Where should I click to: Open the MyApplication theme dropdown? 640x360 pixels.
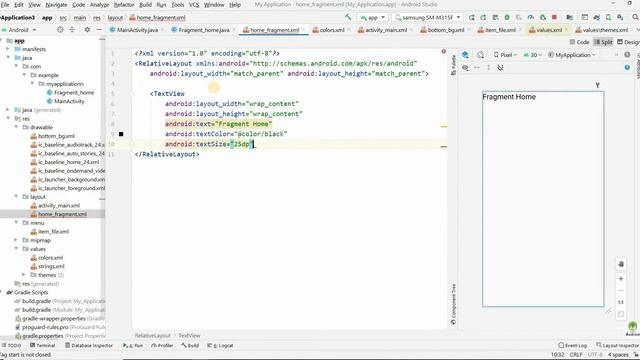(x=572, y=55)
